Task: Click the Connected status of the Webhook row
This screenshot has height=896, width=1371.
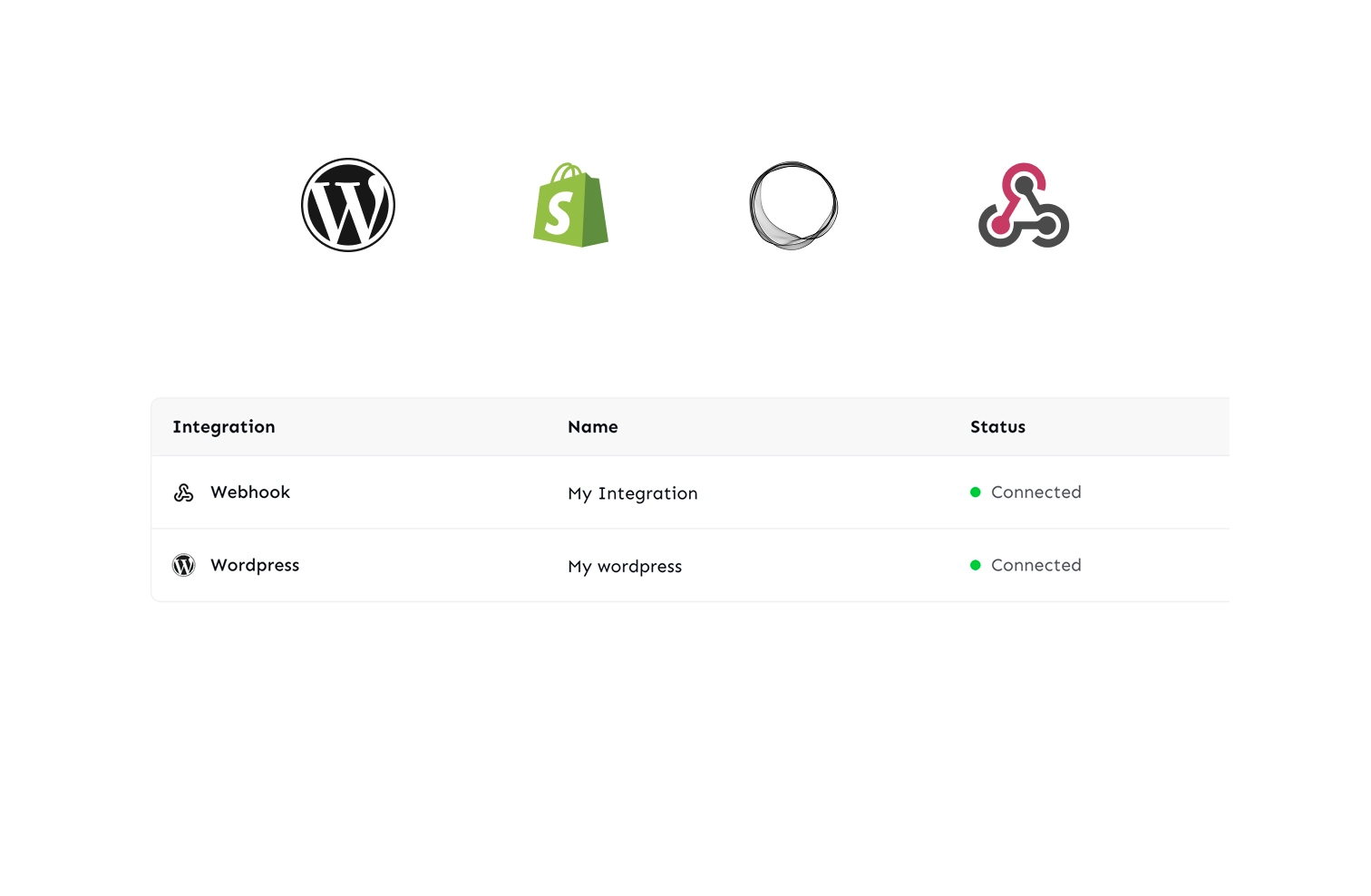Action: click(1036, 492)
